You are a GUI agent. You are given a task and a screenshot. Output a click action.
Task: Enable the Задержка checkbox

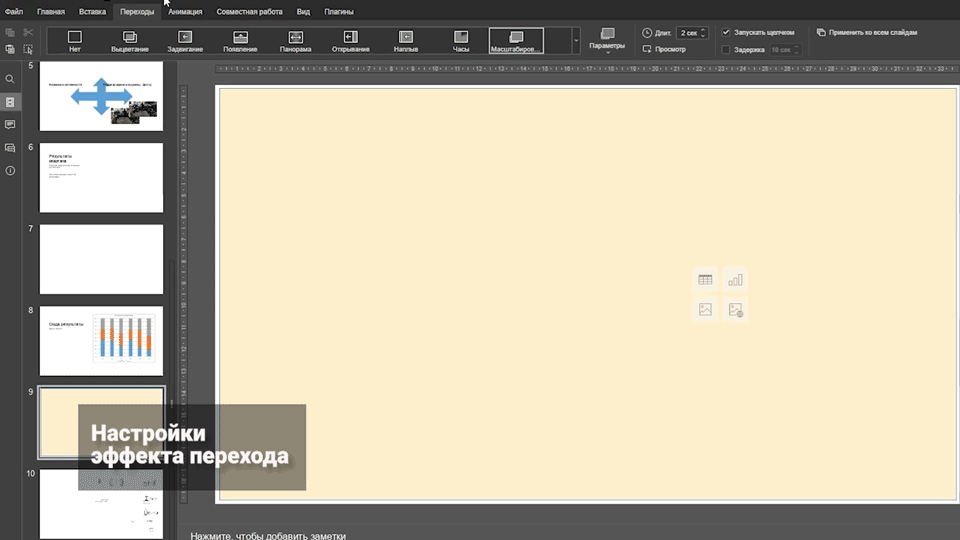click(x=726, y=50)
